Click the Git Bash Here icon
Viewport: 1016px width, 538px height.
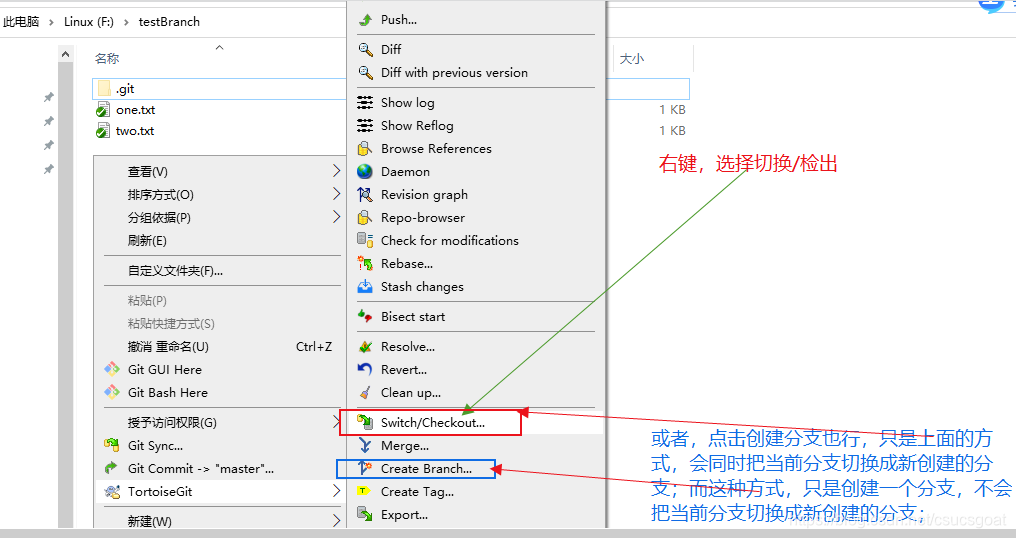[x=112, y=392]
